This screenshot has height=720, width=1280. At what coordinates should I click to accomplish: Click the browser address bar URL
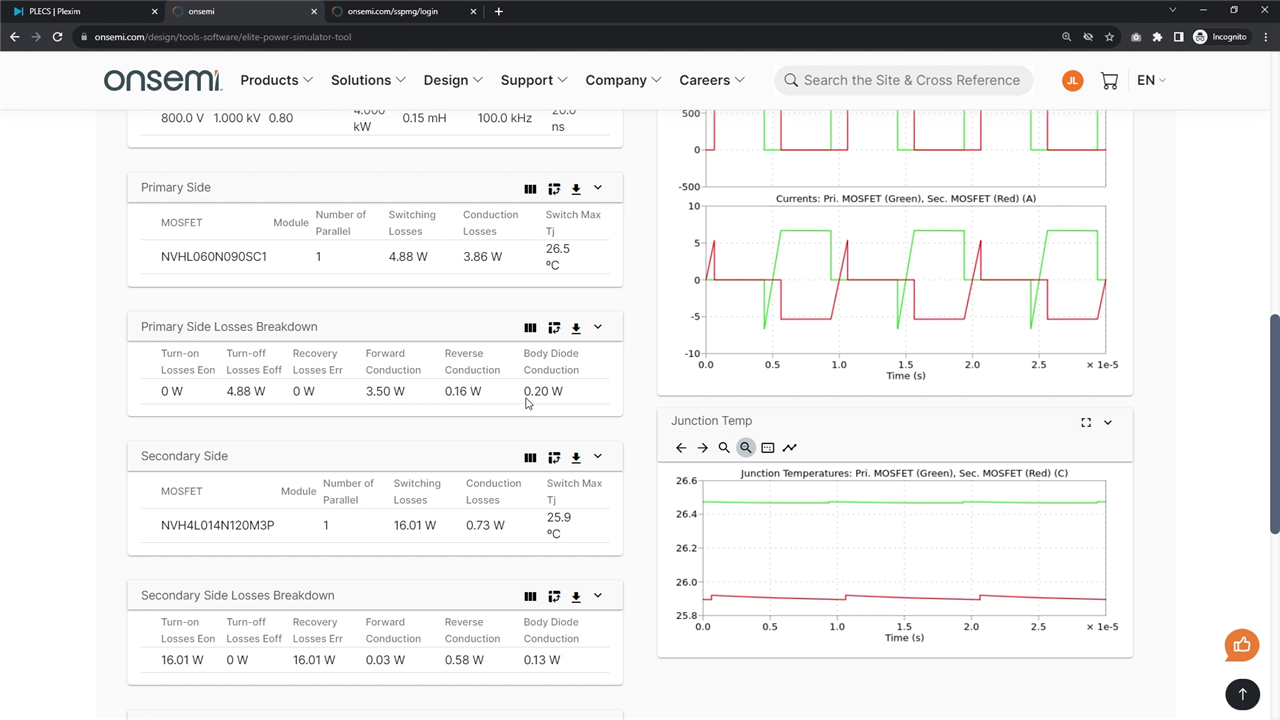click(223, 37)
